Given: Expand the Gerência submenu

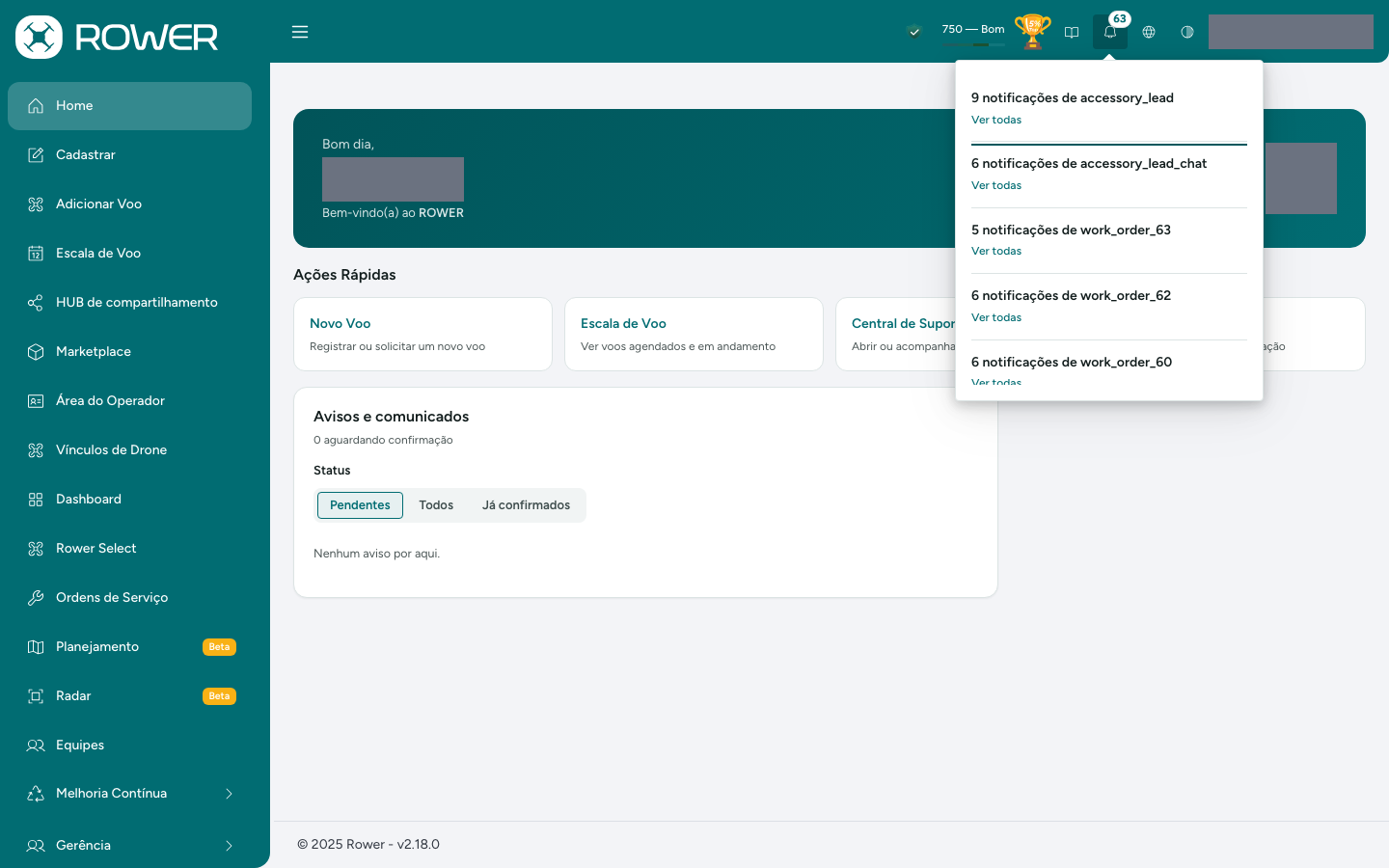Looking at the screenshot, I should click(x=129, y=846).
